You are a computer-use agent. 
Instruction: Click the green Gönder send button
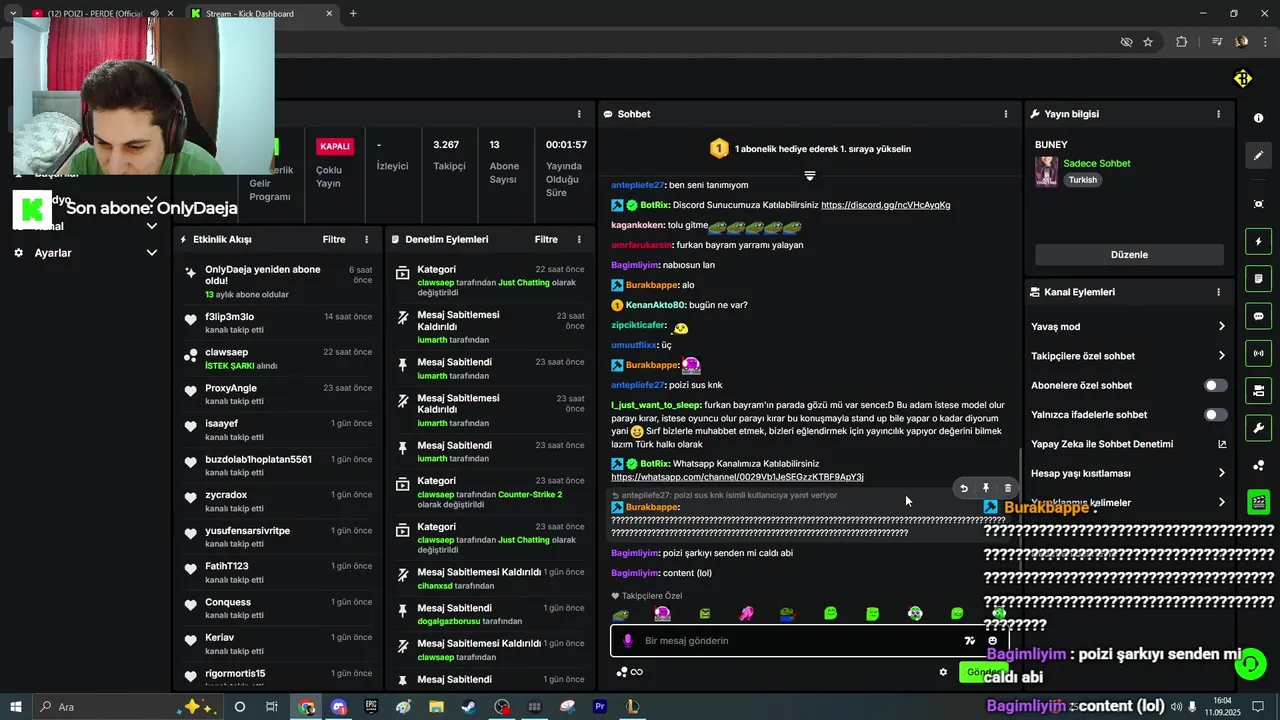pos(982,672)
